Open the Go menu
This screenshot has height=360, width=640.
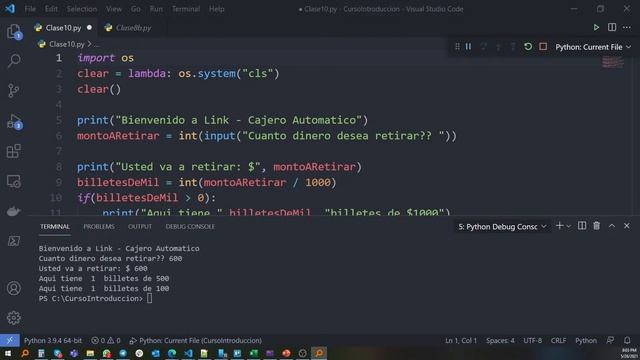(136, 9)
